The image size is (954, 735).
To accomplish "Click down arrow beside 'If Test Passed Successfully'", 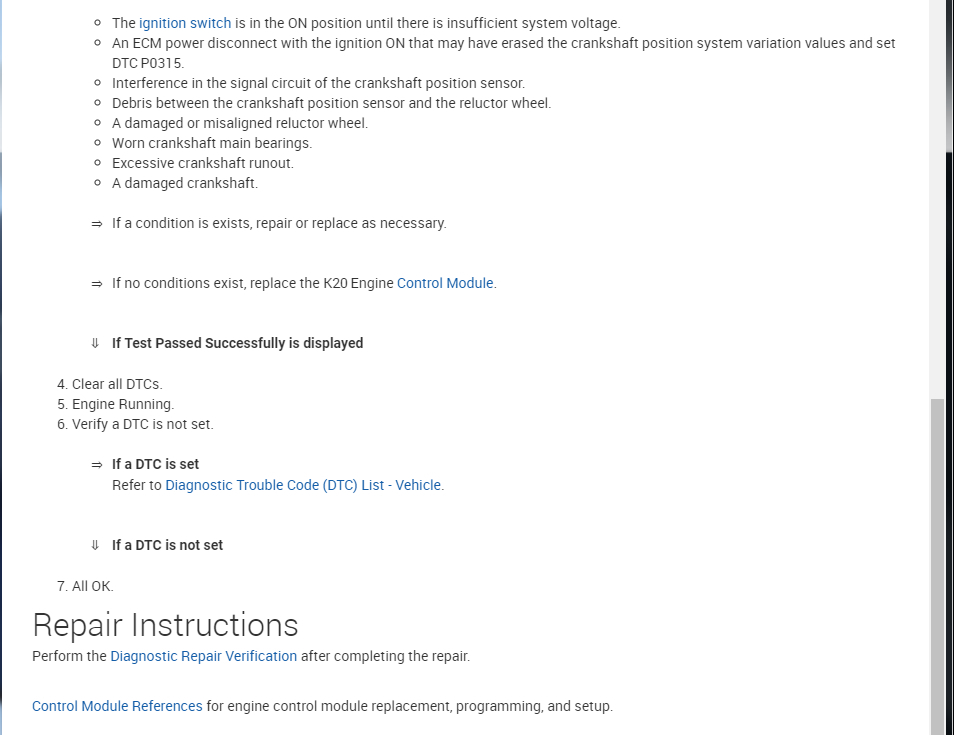I will [96, 344].
